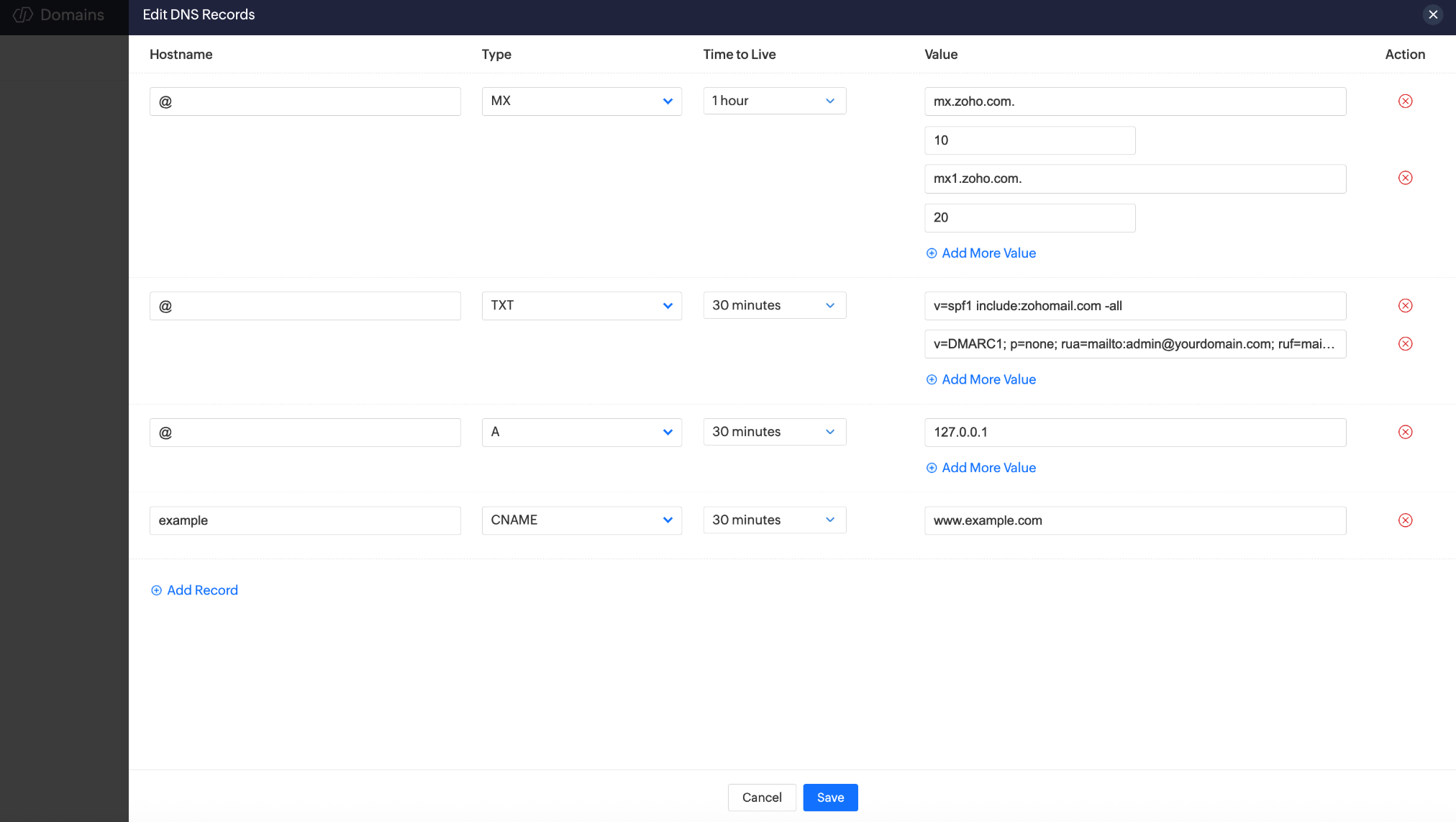Close the Edit DNS Records dialog

pyautogui.click(x=1432, y=14)
